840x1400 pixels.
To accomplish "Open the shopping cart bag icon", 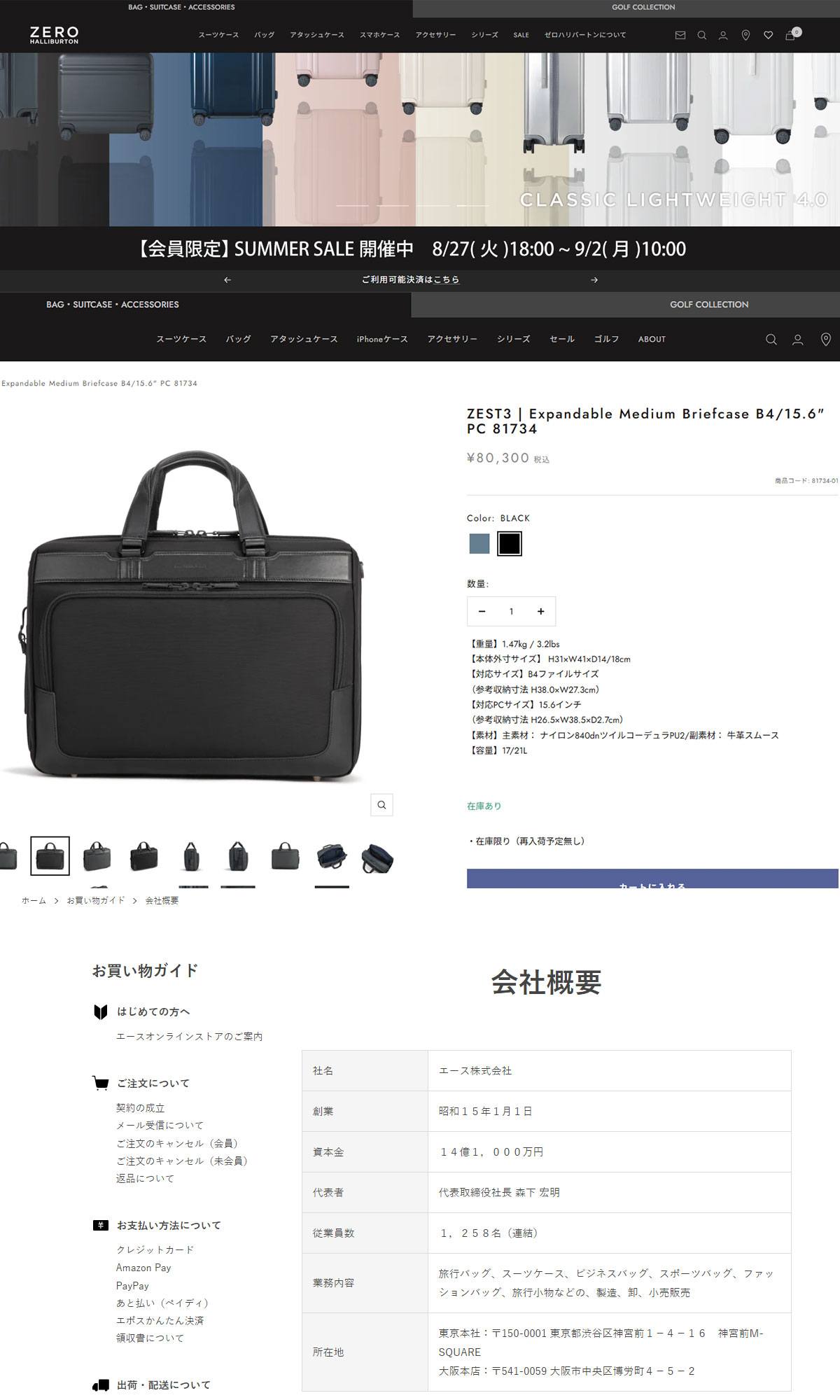I will [791, 34].
